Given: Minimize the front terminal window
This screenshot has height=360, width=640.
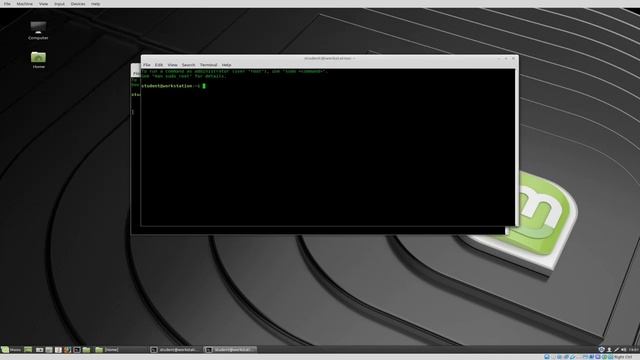Looking at the screenshot, I should tap(499, 58).
